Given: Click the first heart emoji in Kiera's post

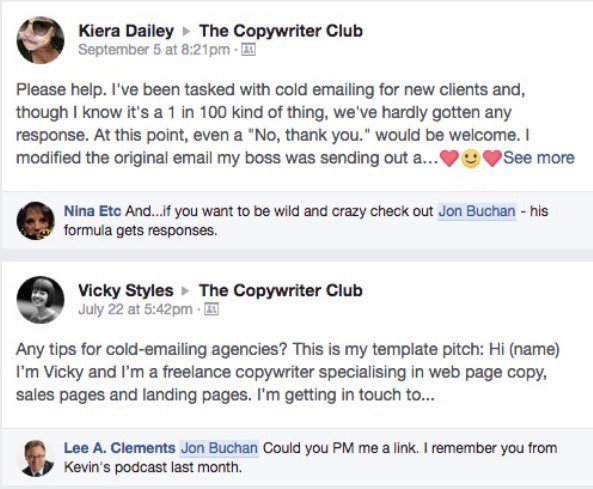Looking at the screenshot, I should tap(449, 158).
